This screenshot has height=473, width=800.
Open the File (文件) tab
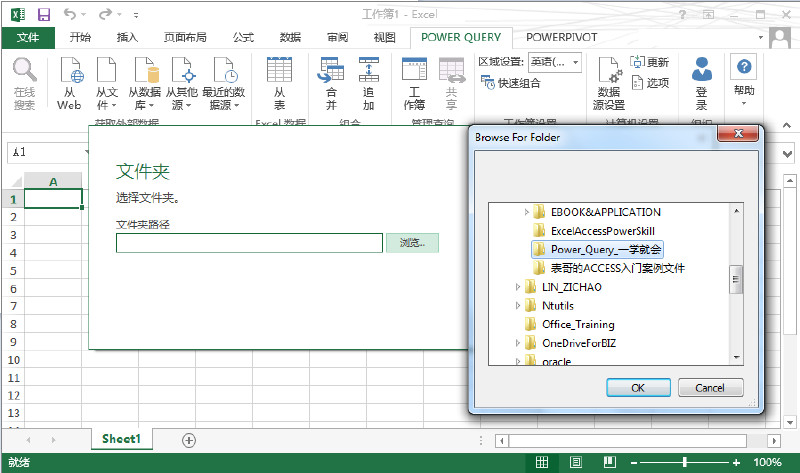pyautogui.click(x=28, y=37)
